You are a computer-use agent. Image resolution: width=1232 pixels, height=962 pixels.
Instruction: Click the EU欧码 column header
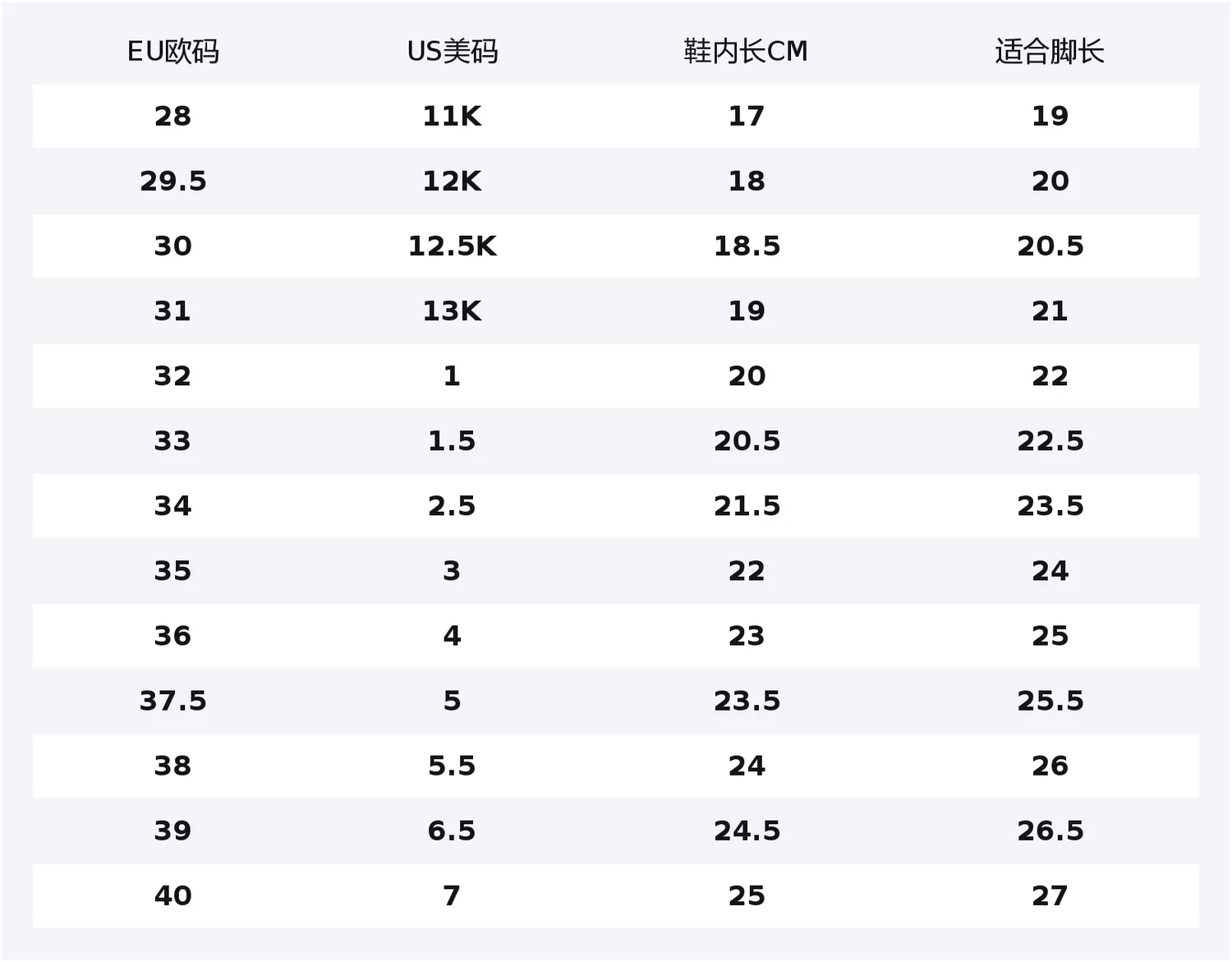click(x=173, y=52)
